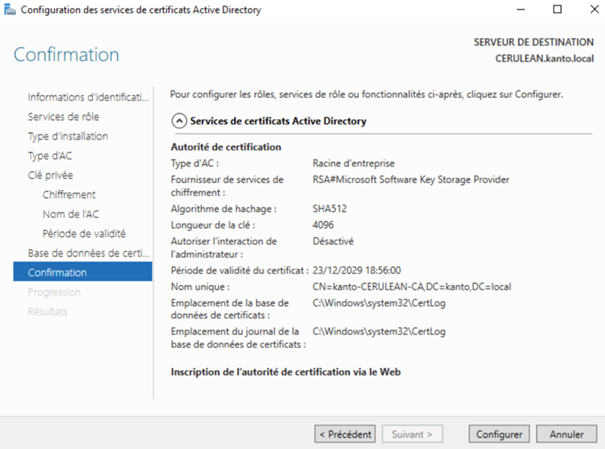Select the highlighted Confirmation step

(x=83, y=272)
